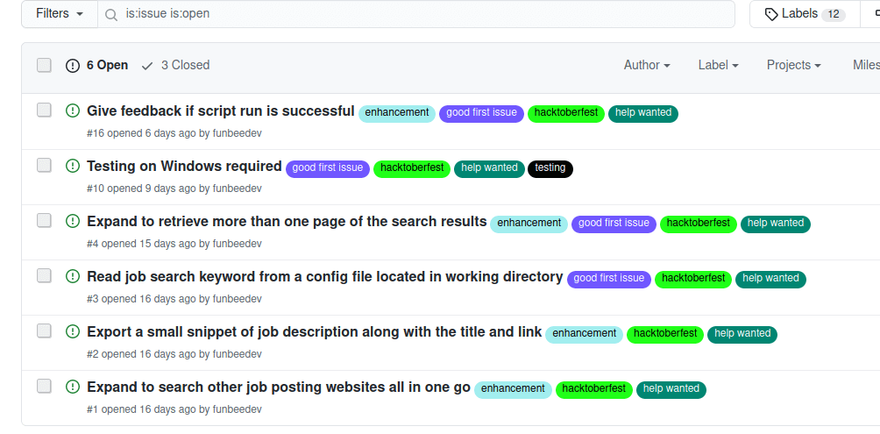
Task: Open the Label filter menu
Action: pyautogui.click(x=718, y=65)
